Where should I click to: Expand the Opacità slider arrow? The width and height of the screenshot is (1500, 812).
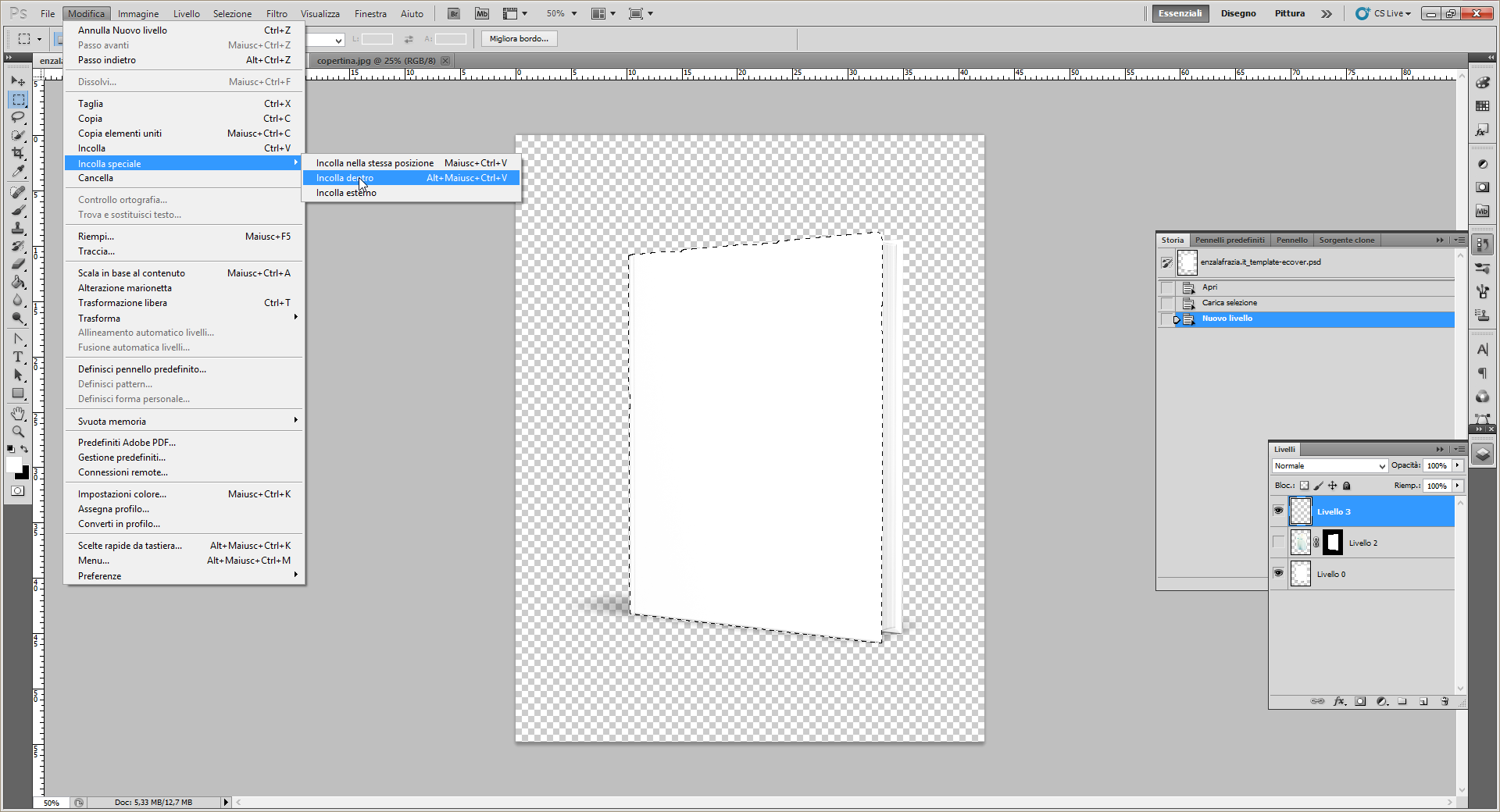point(1457,465)
